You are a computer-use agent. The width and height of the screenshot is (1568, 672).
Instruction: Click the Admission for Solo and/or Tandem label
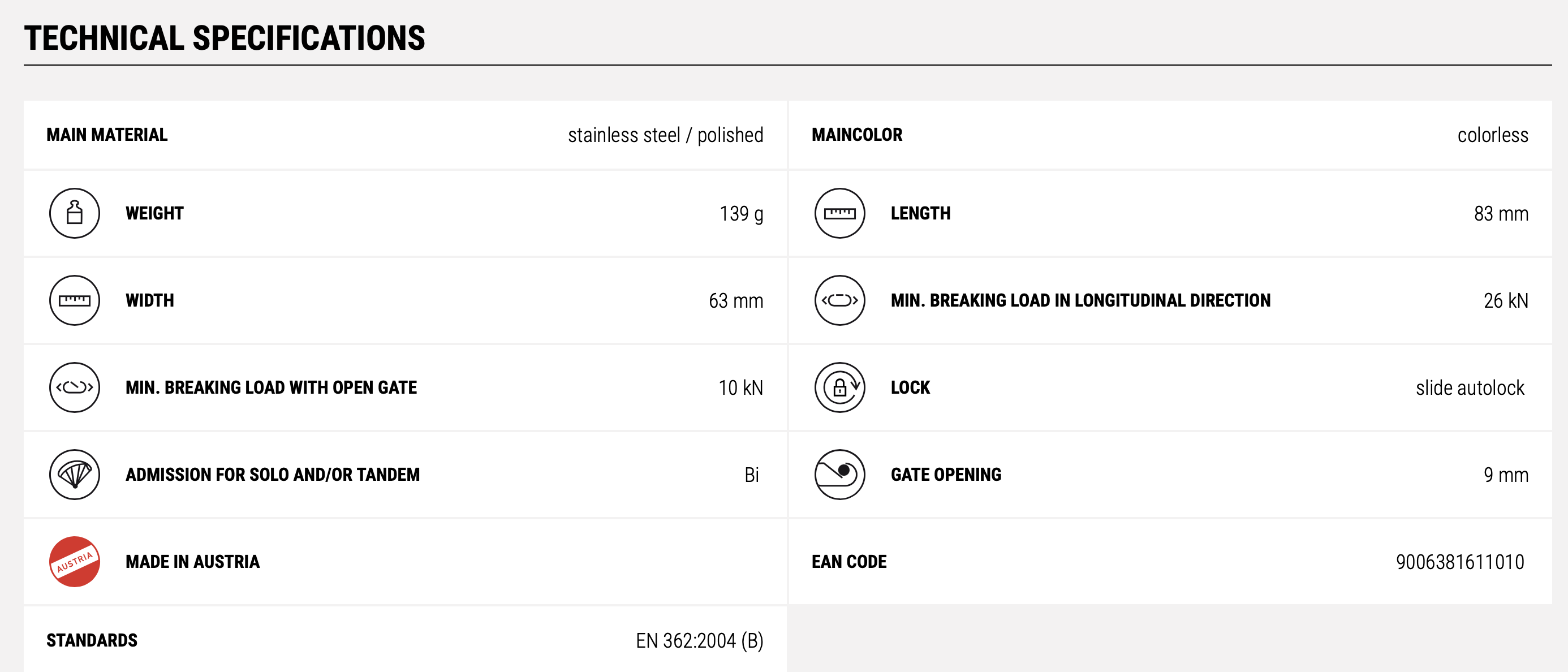coord(273,474)
